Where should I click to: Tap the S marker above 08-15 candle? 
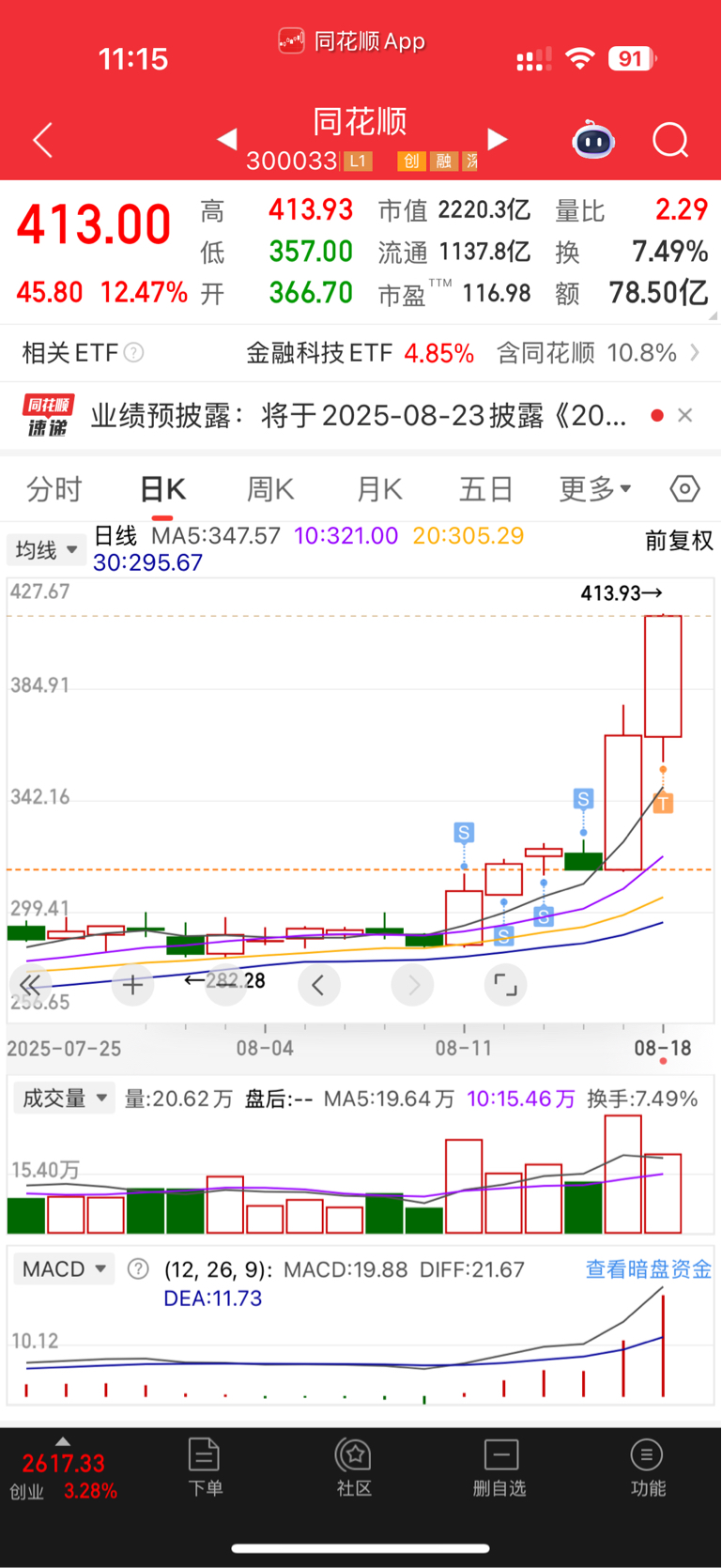click(x=583, y=799)
